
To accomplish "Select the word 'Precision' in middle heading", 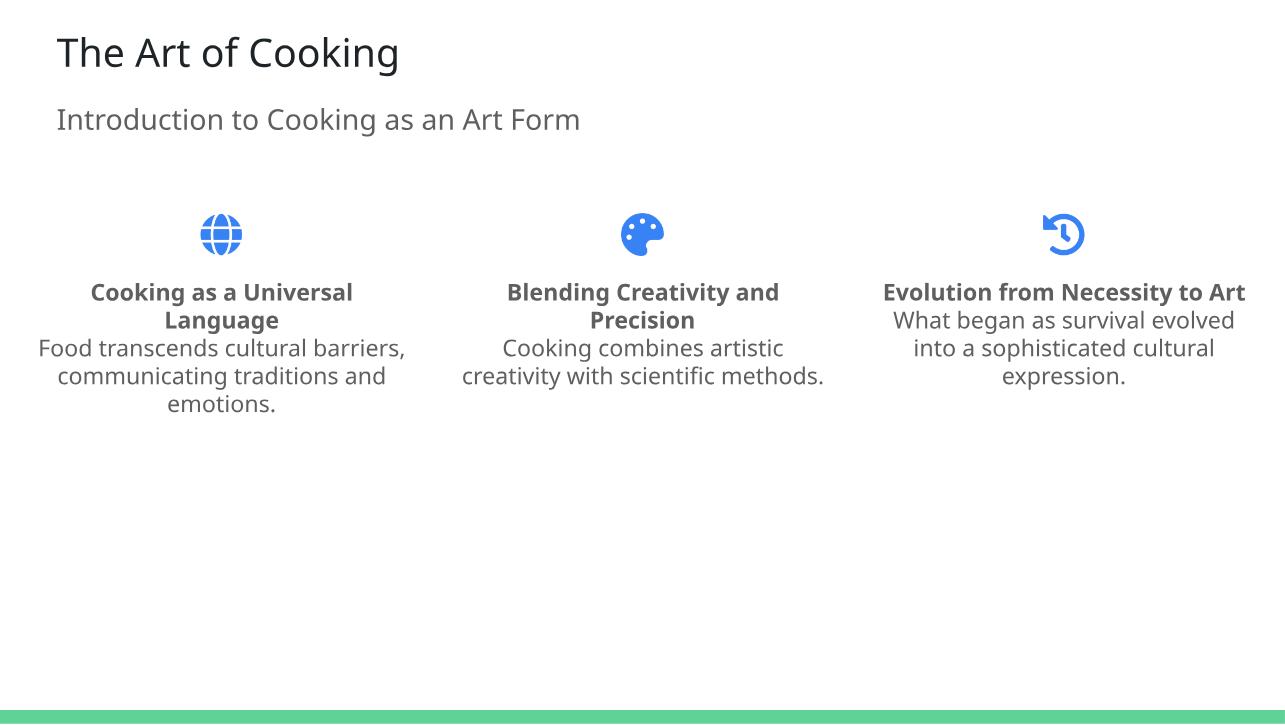I will click(642, 321).
